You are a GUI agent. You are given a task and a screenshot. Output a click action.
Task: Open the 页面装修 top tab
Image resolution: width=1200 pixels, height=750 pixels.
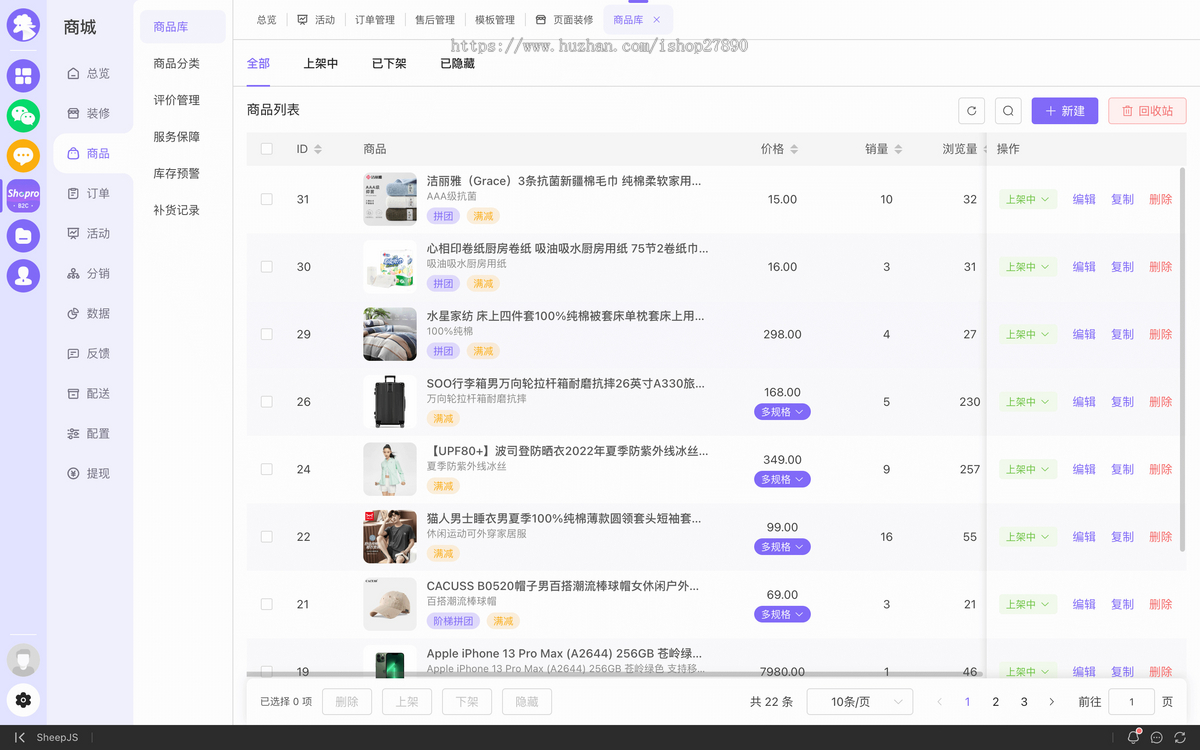[564, 20]
